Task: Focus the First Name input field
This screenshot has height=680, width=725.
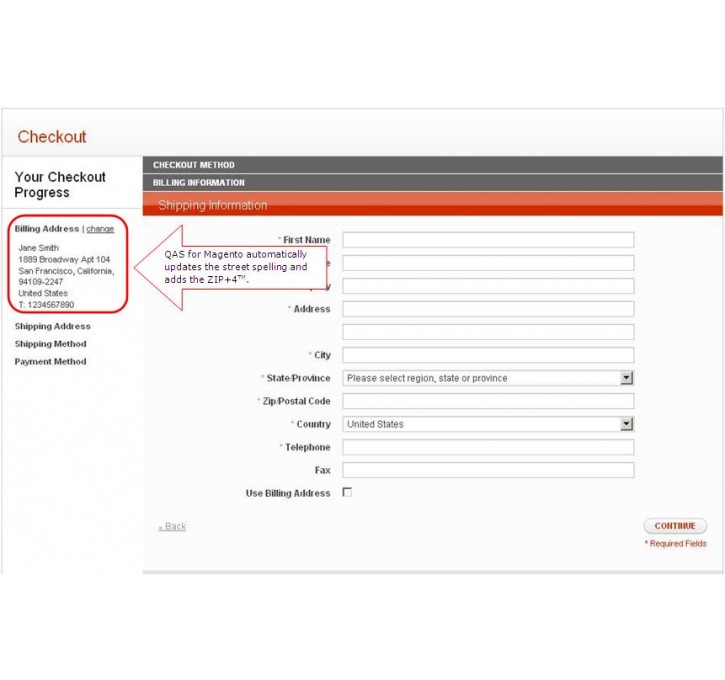Action: 488,240
